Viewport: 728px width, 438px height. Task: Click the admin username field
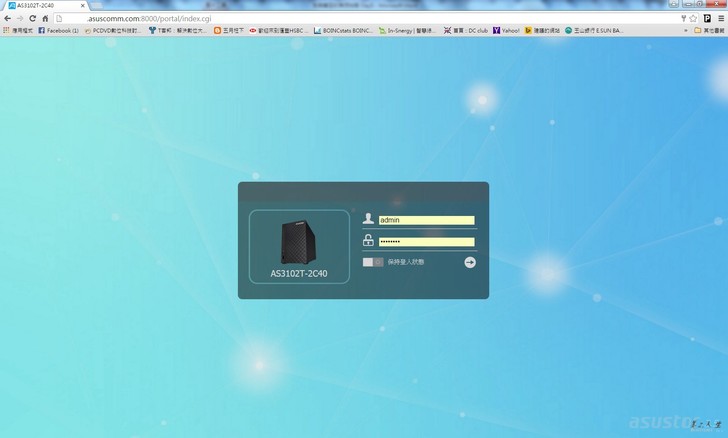(x=427, y=220)
